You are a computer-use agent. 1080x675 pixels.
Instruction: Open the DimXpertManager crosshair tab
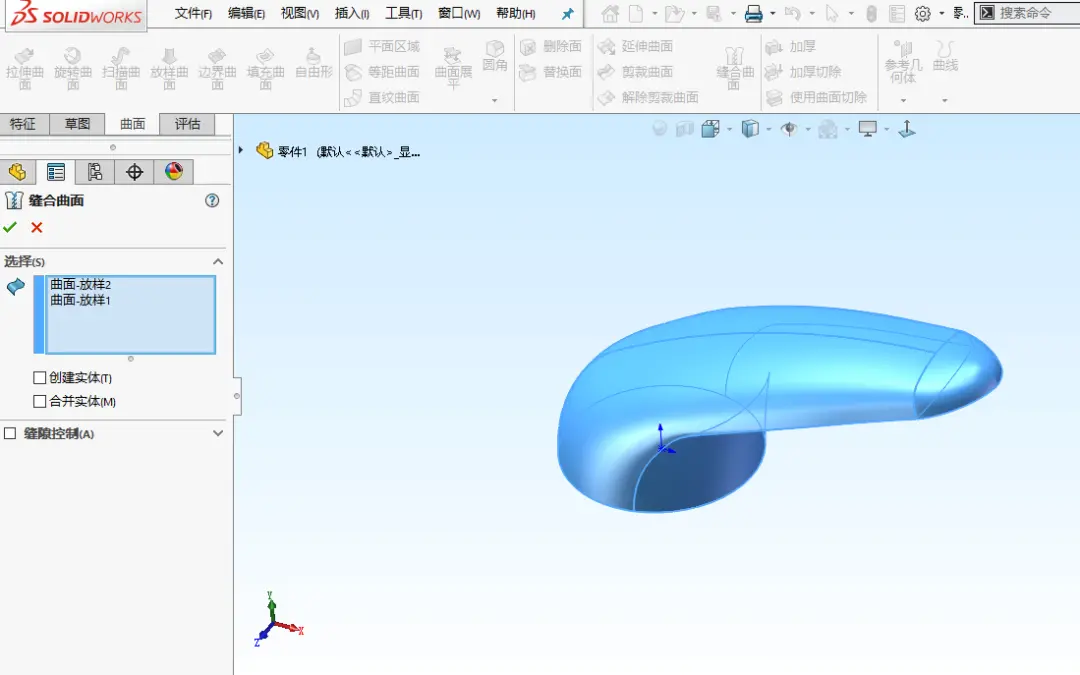(134, 172)
